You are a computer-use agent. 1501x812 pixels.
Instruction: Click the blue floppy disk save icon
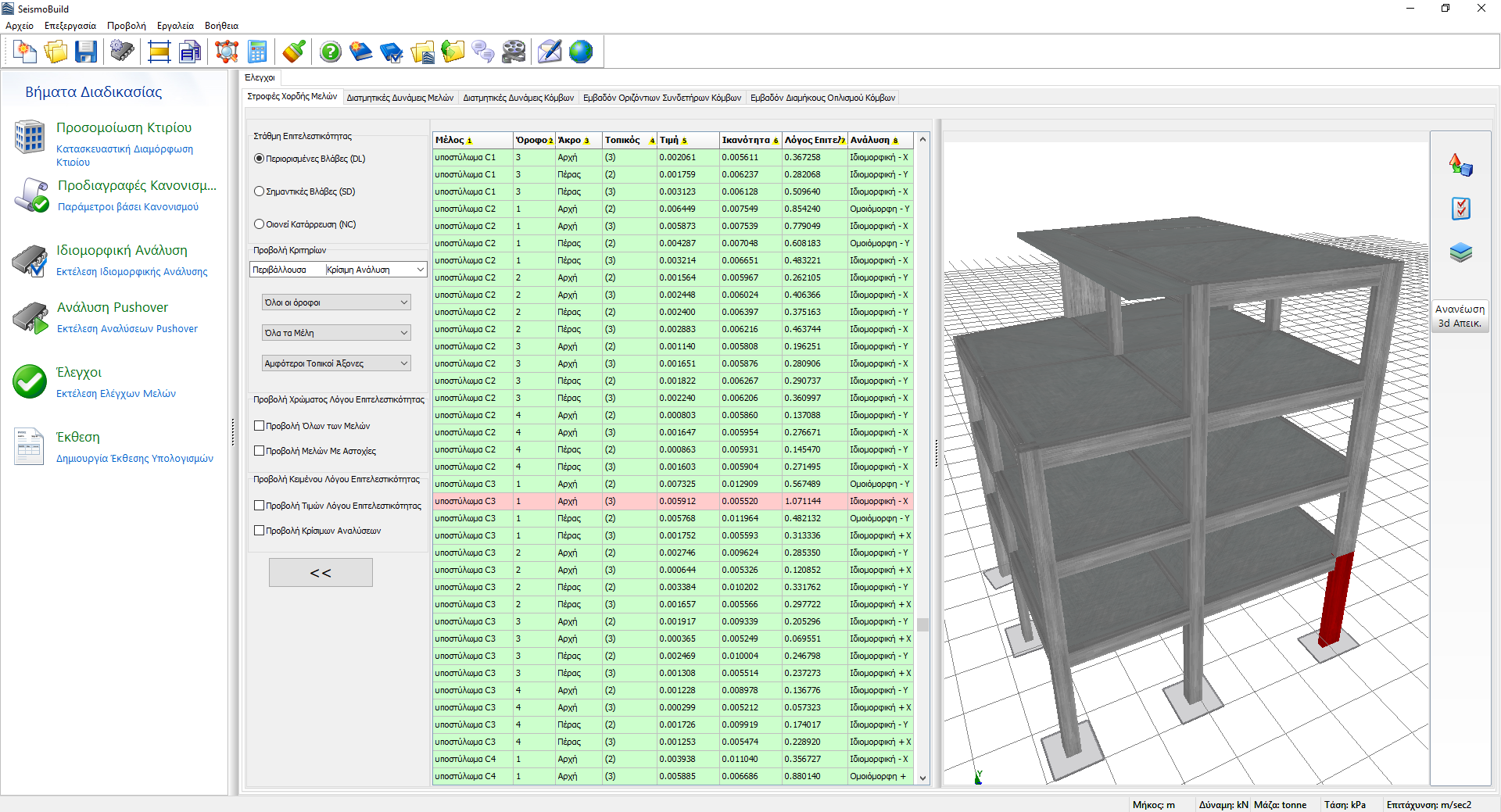point(85,52)
